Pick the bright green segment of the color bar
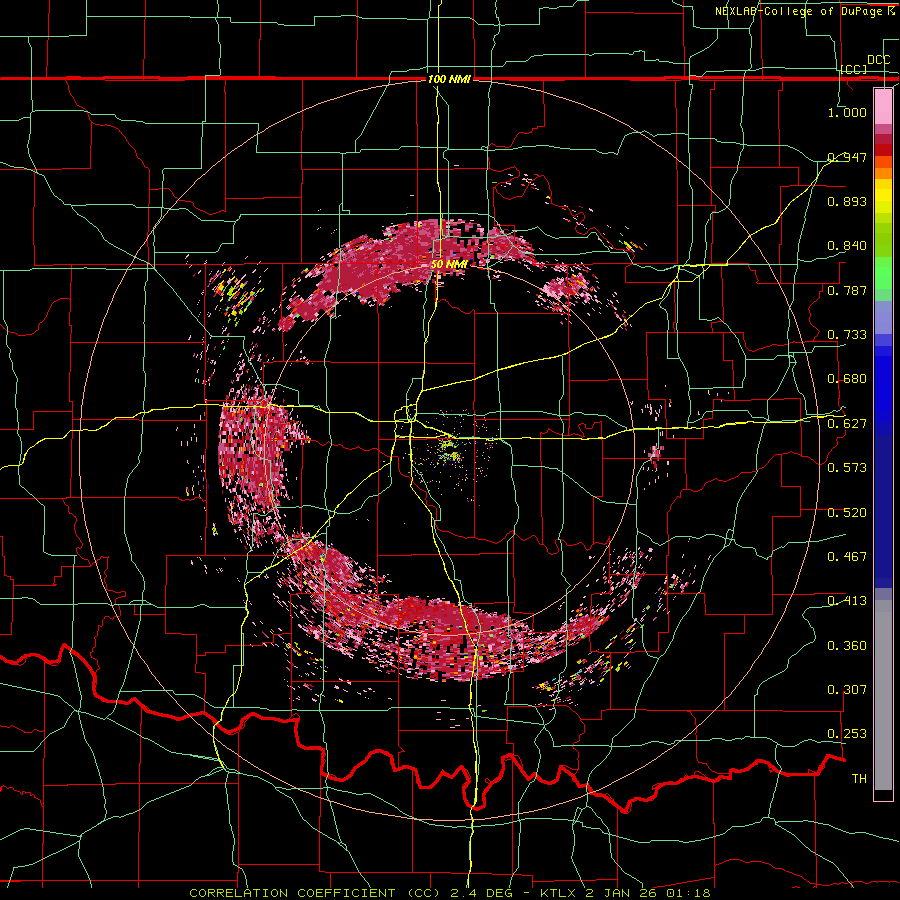The height and width of the screenshot is (900, 900). tap(883, 273)
